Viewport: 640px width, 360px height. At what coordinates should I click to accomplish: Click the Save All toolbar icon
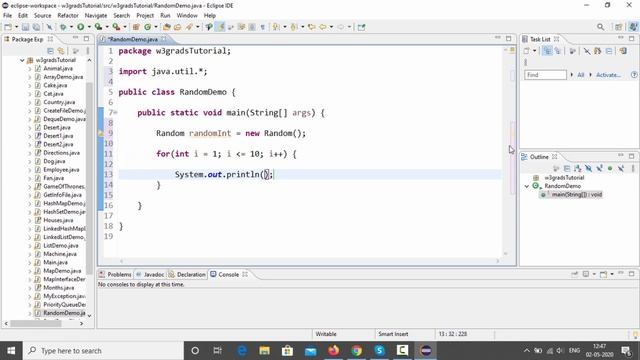[x=36, y=27]
